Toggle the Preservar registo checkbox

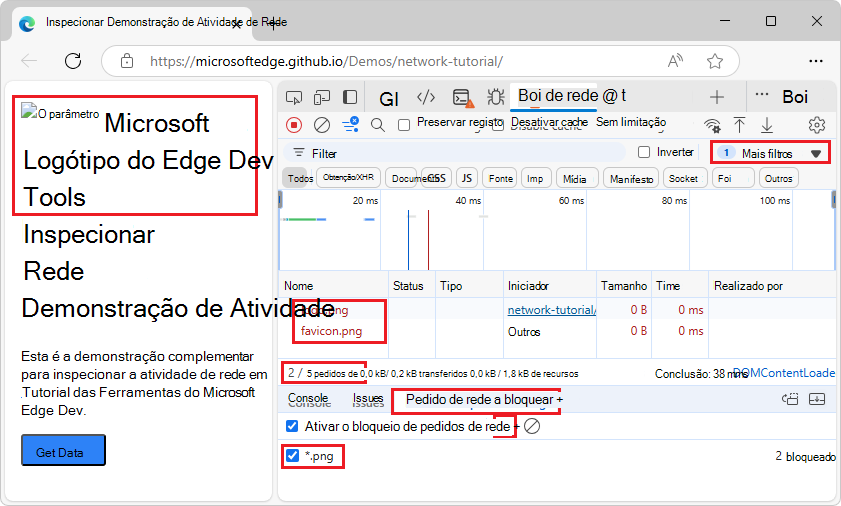(x=404, y=125)
